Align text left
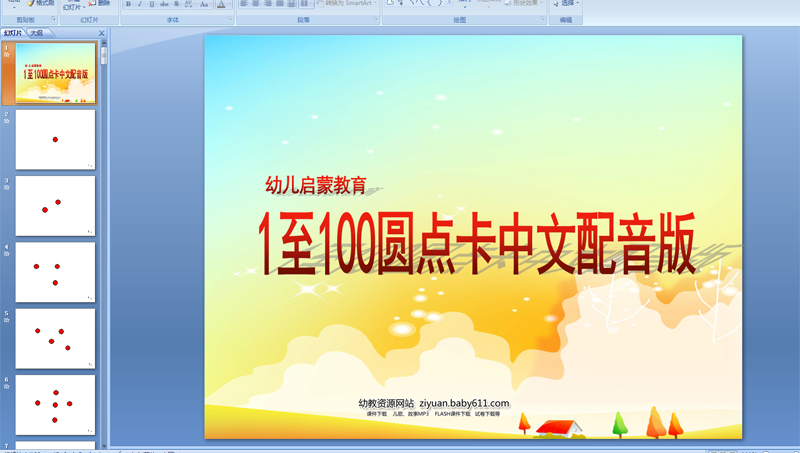This screenshot has height=453, width=800. 244,4
